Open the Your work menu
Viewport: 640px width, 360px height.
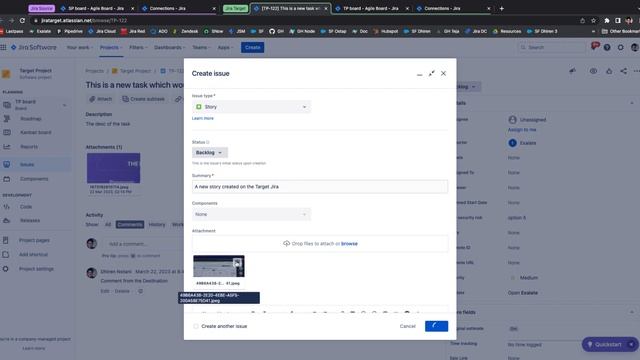80,47
